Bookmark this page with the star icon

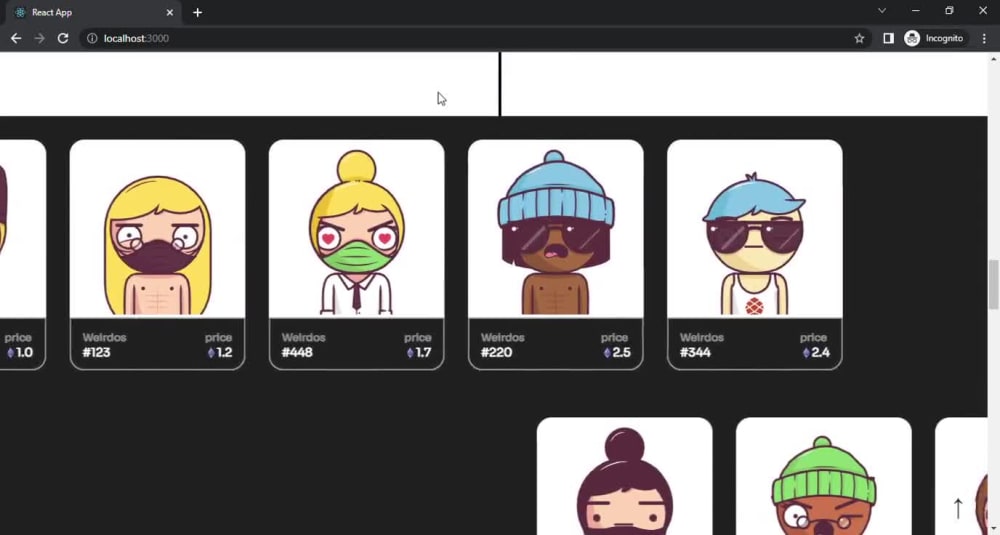[x=859, y=38]
